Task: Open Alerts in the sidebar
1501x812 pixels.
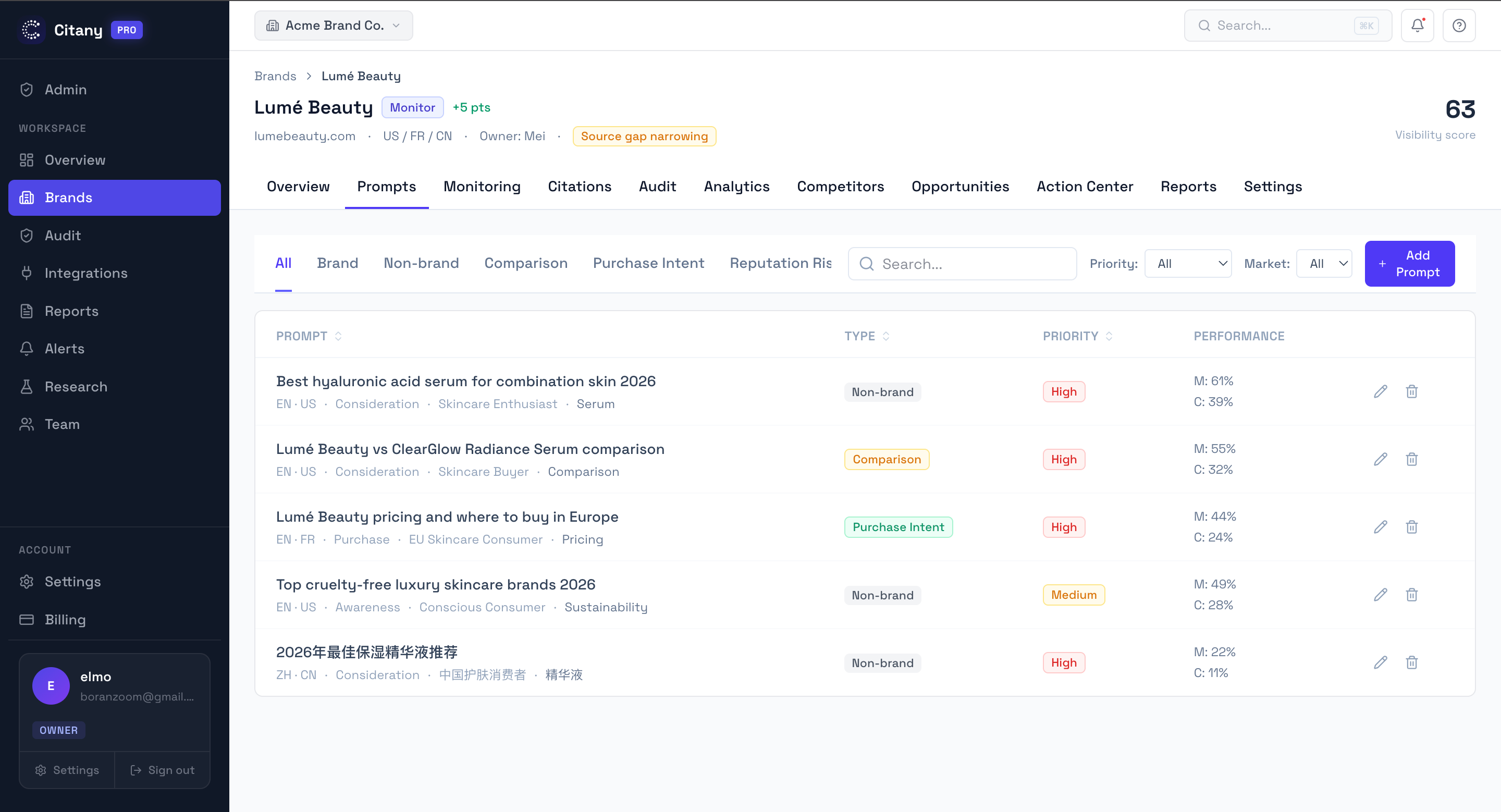Action: click(x=64, y=349)
